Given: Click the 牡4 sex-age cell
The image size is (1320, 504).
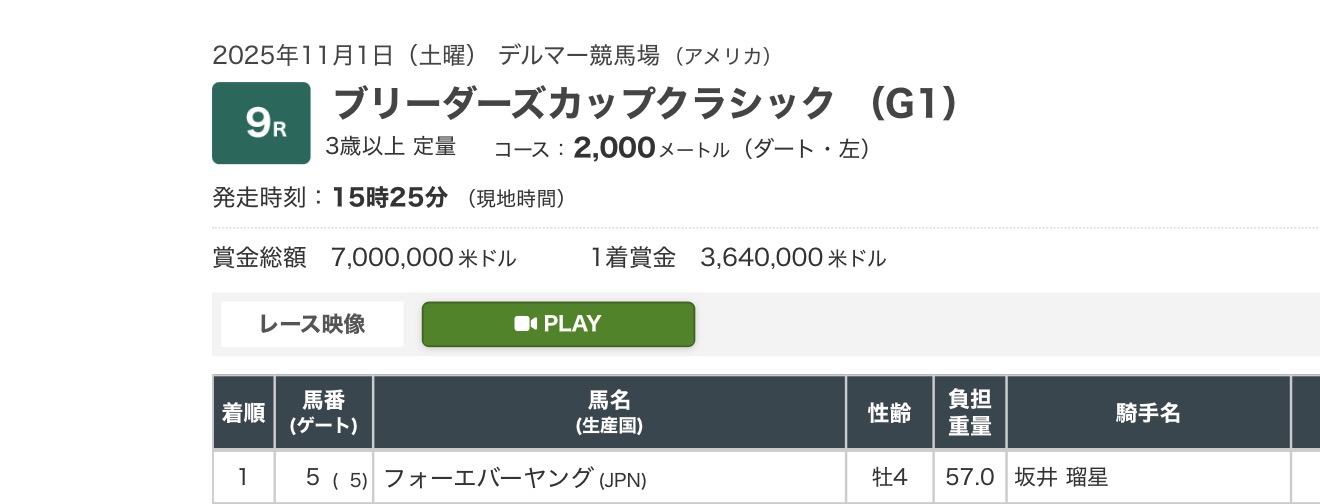Looking at the screenshot, I should [x=889, y=478].
